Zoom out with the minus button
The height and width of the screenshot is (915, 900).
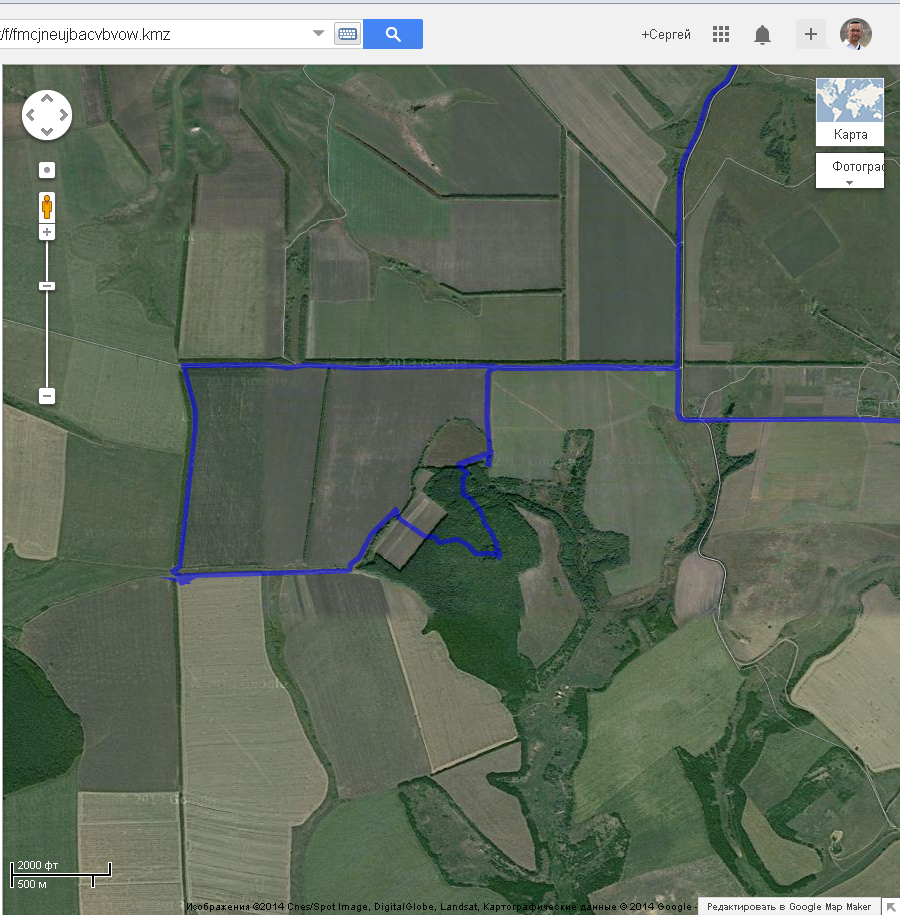(47, 396)
